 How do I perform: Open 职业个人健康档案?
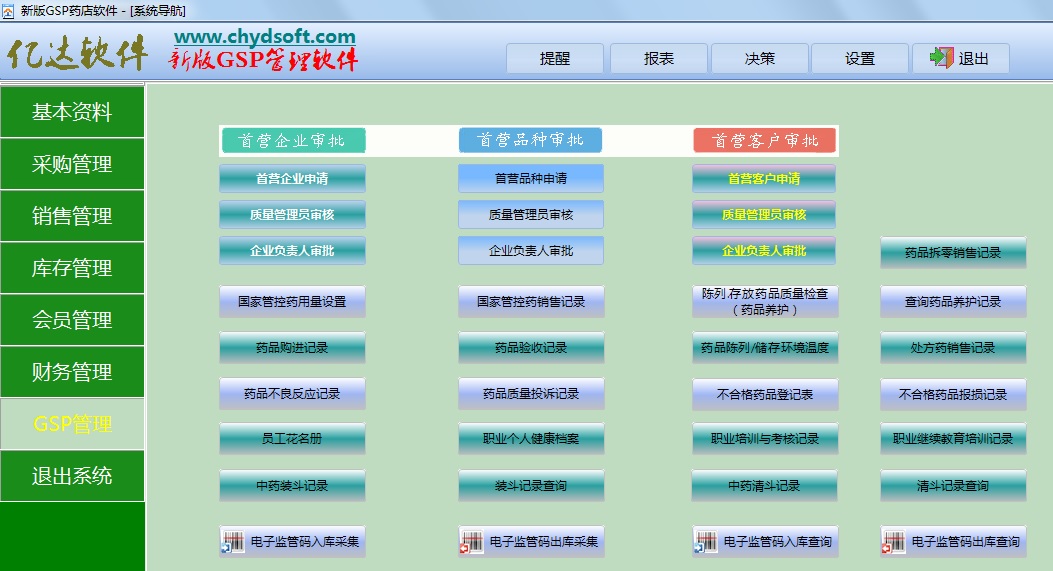531,439
